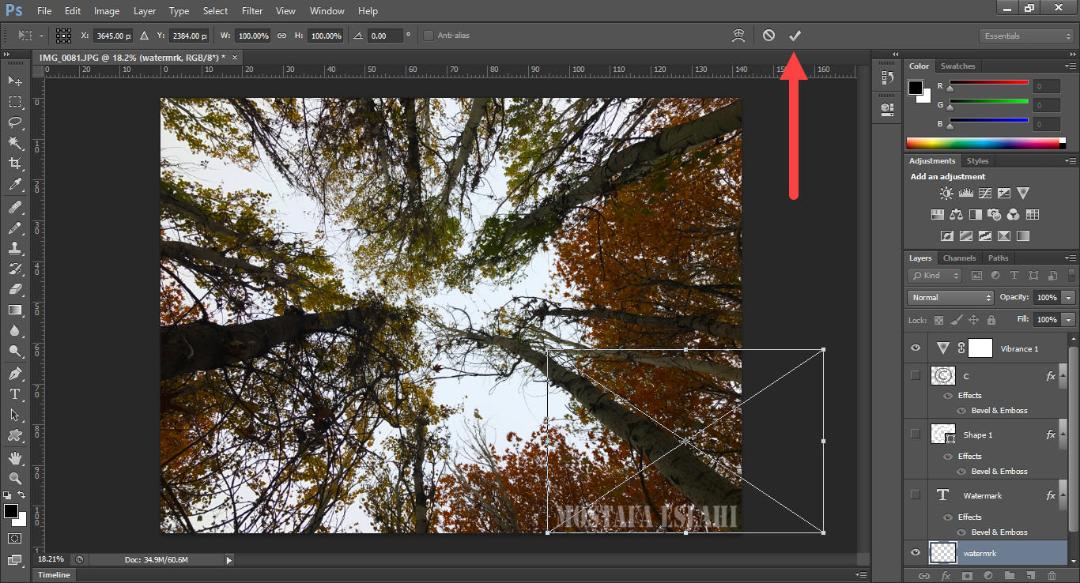Select the Hand tool
This screenshot has height=583, width=1080.
[x=15, y=458]
